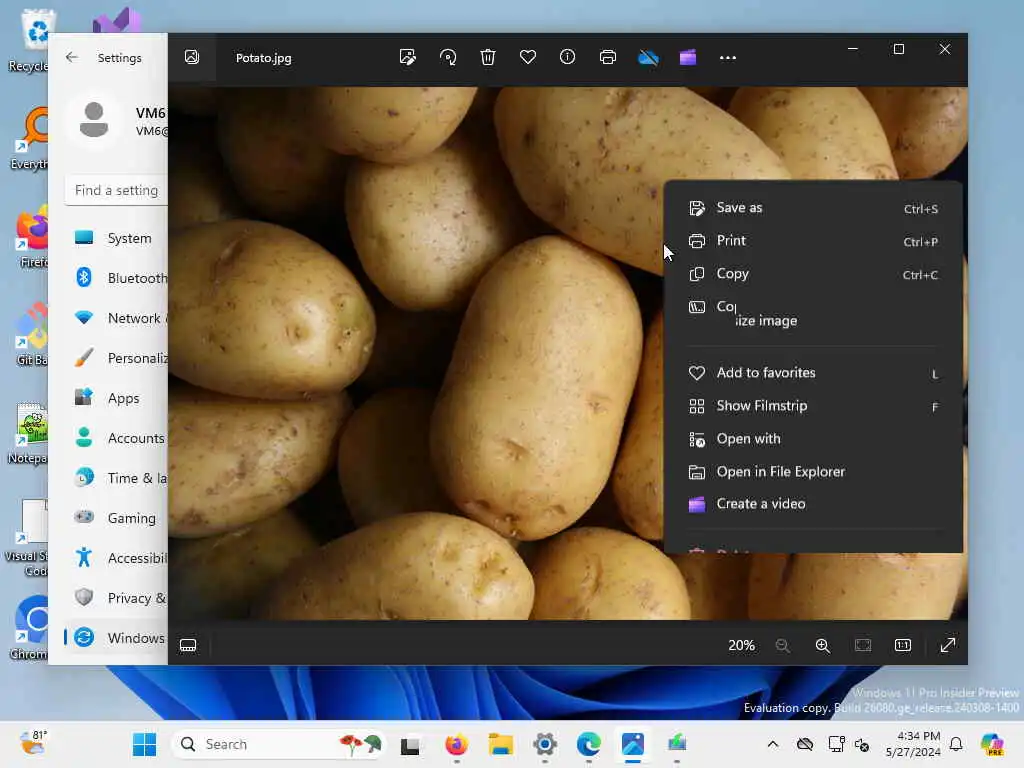Screen dimensions: 1024x768
Task: Click the heart favorite icon in toolbar
Action: coord(528,57)
